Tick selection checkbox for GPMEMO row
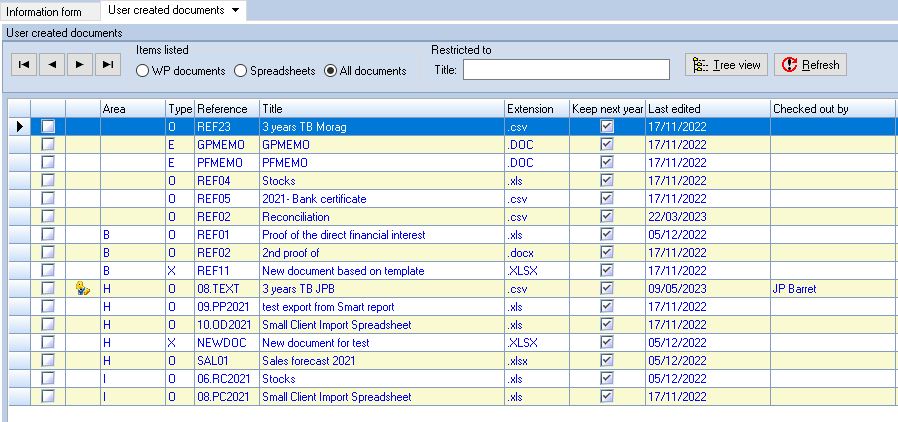This screenshot has height=422, width=898. (48, 144)
